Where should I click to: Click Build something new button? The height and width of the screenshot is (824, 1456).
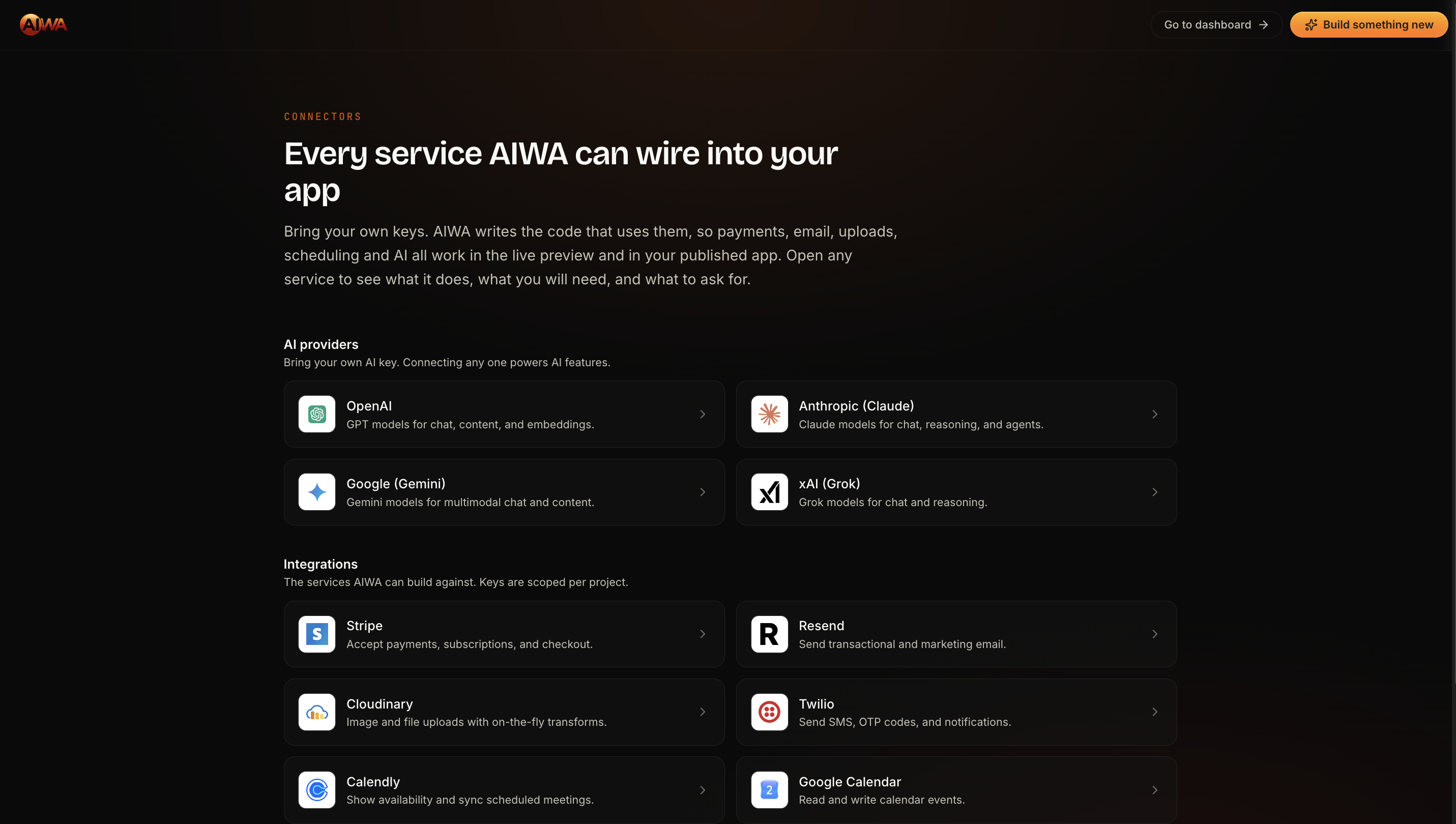click(x=1368, y=25)
